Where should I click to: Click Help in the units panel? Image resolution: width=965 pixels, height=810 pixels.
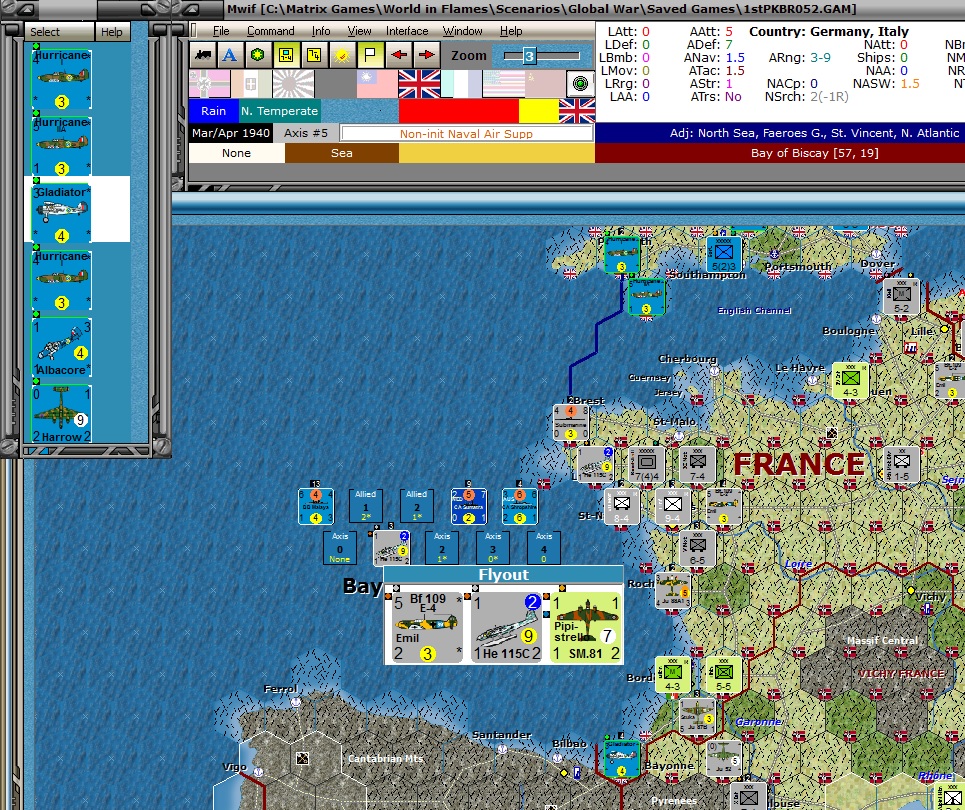click(111, 31)
